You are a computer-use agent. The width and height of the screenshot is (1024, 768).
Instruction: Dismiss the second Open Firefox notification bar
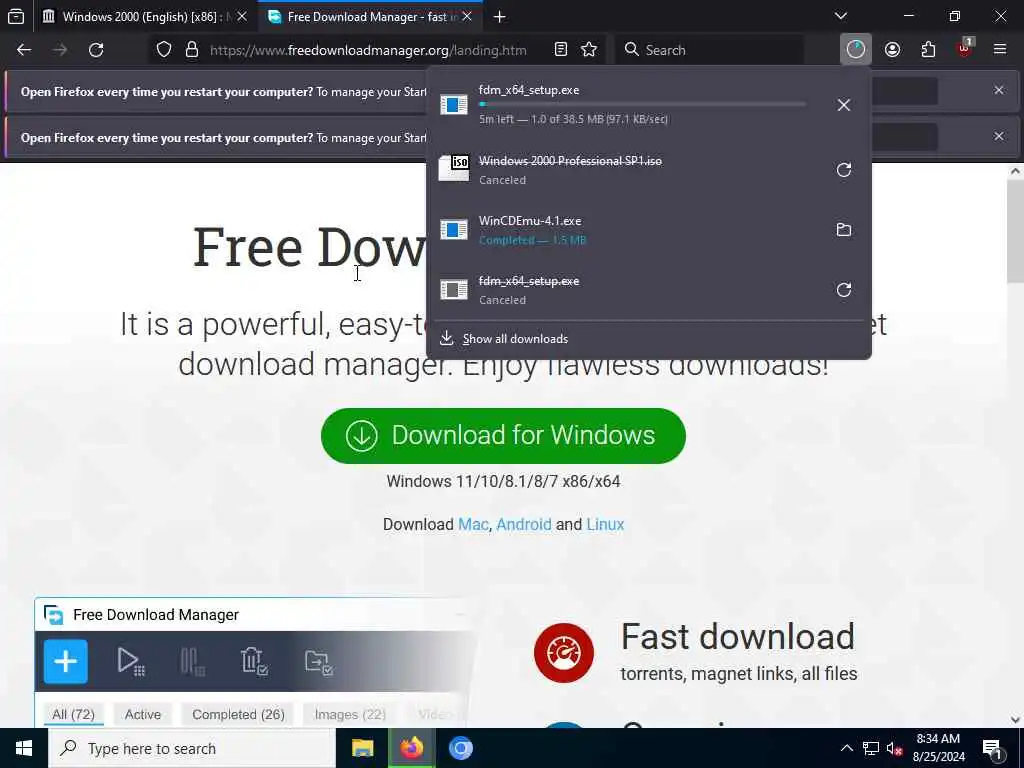[999, 136]
